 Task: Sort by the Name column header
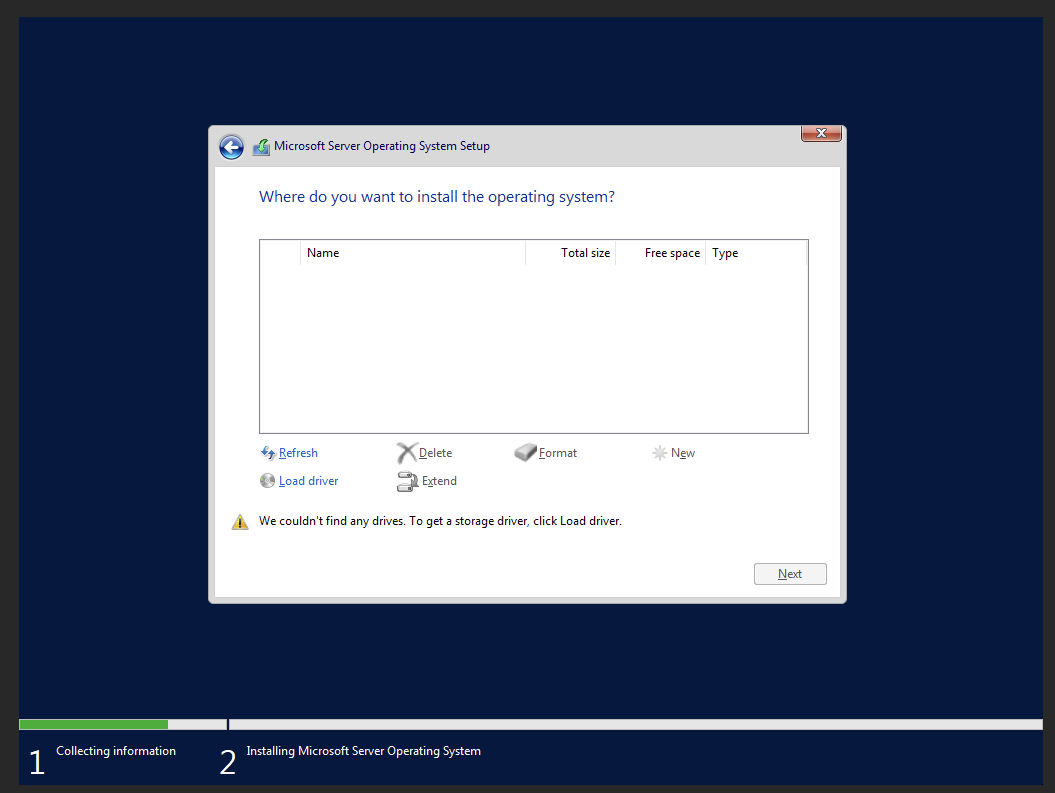412,253
